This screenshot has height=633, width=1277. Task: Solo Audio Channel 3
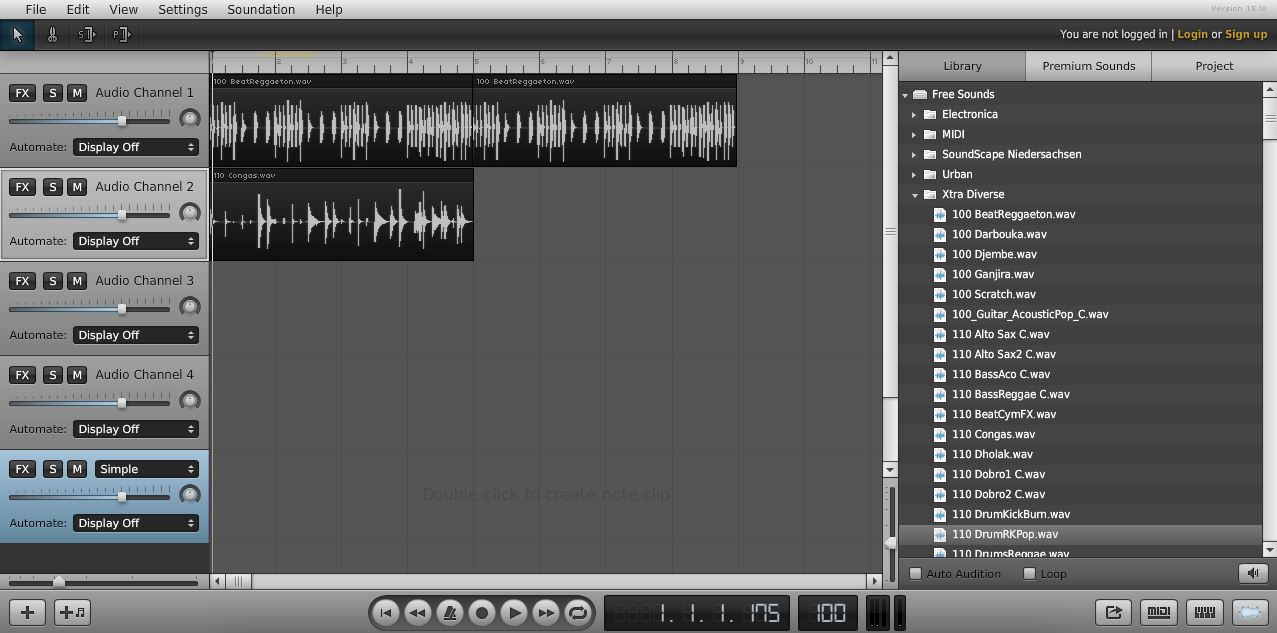[53, 281]
